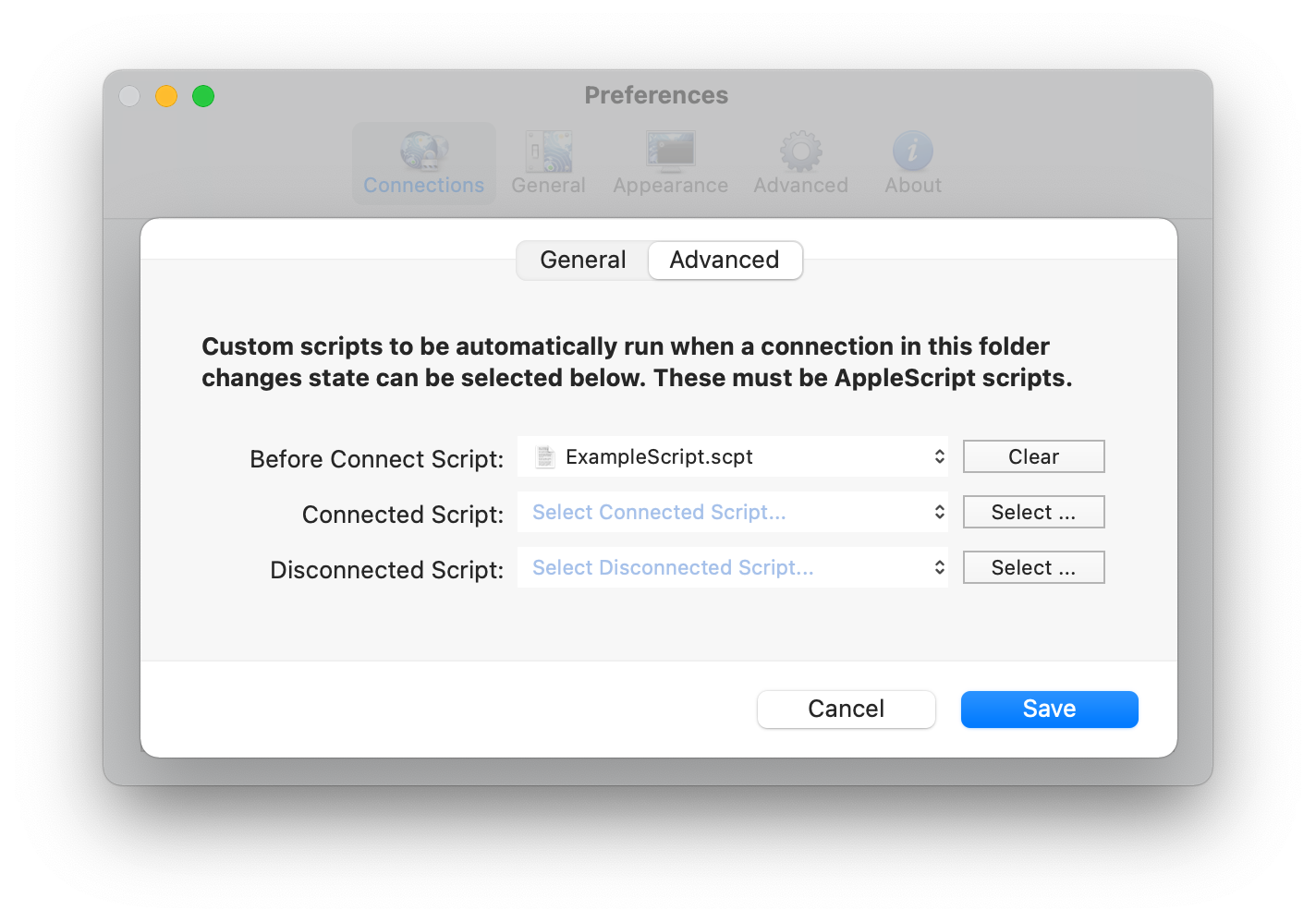The height and width of the screenshot is (922, 1316).
Task: Open the Advanced gear toolbar icon
Action: pyautogui.click(x=801, y=152)
